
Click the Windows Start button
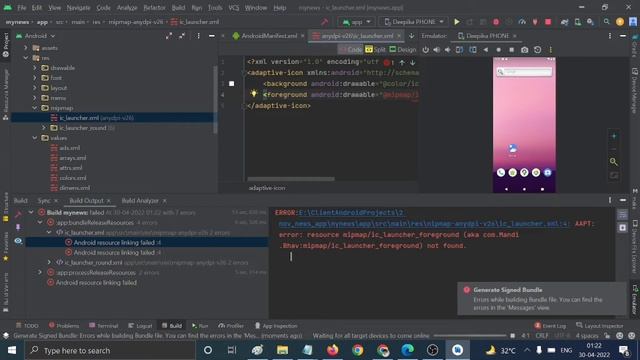[12, 350]
